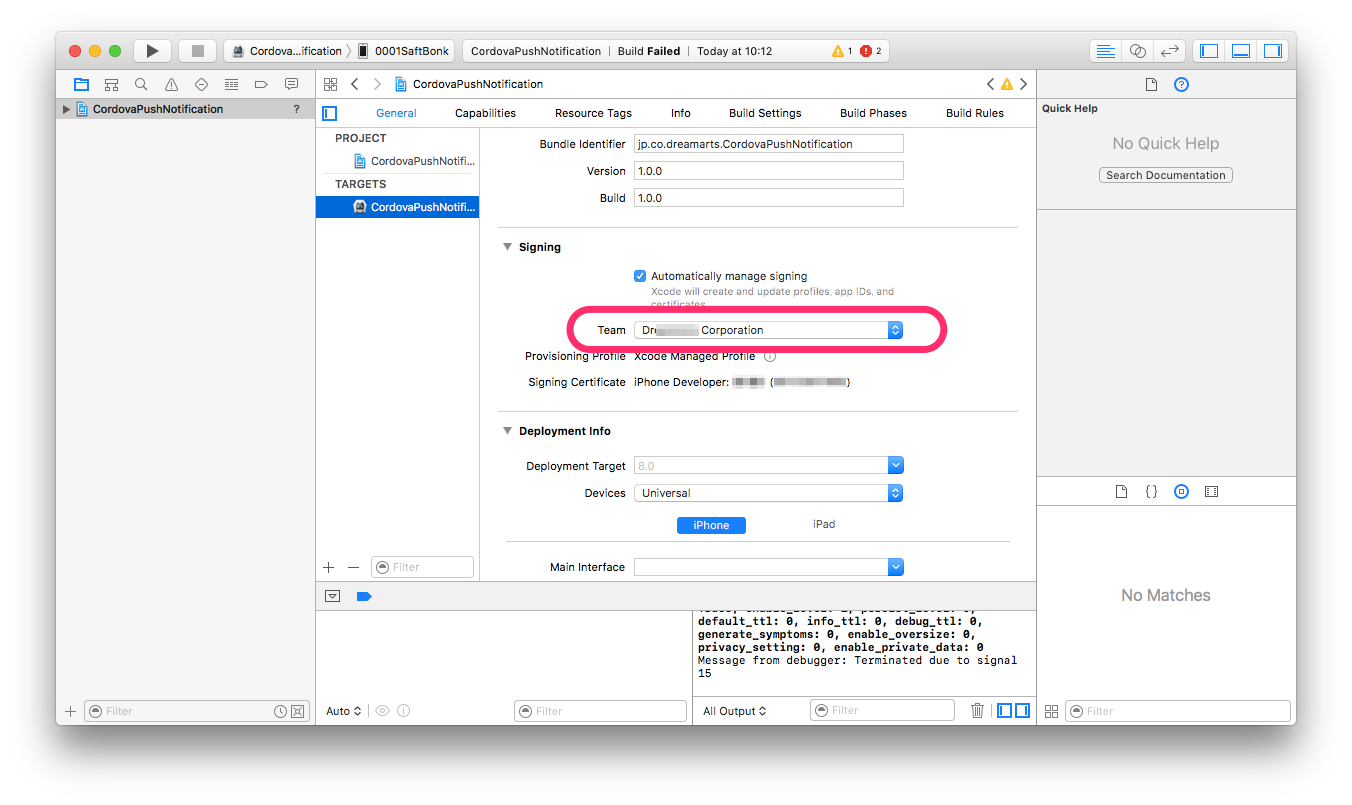This screenshot has height=805, width=1352.
Task: Stop the running task with the Stop button
Action: click(x=197, y=51)
